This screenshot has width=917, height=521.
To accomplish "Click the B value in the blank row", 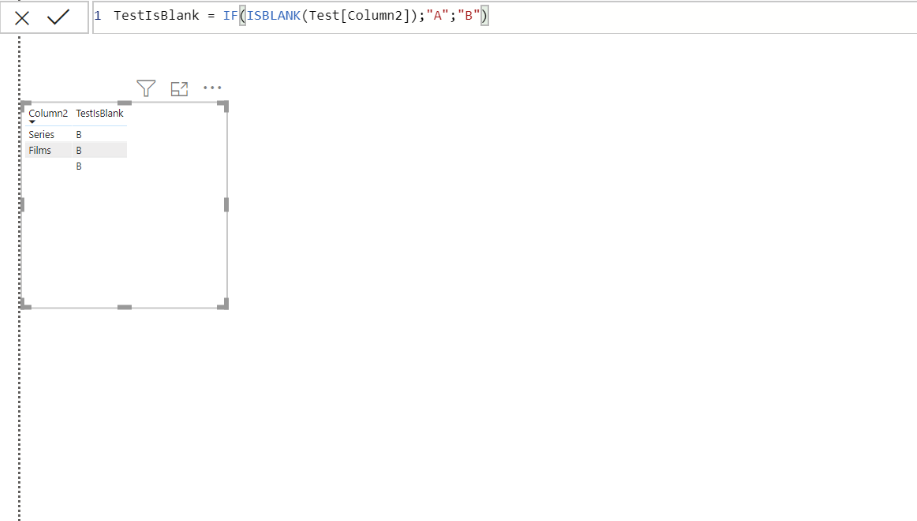I will pyautogui.click(x=78, y=167).
